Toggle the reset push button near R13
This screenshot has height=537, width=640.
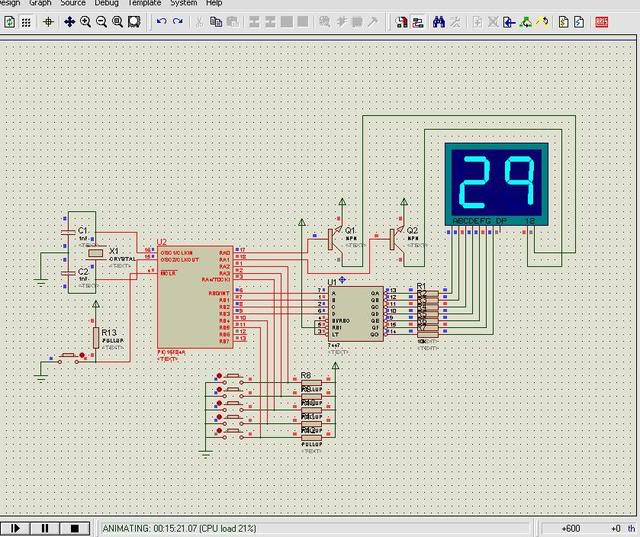[x=70, y=356]
